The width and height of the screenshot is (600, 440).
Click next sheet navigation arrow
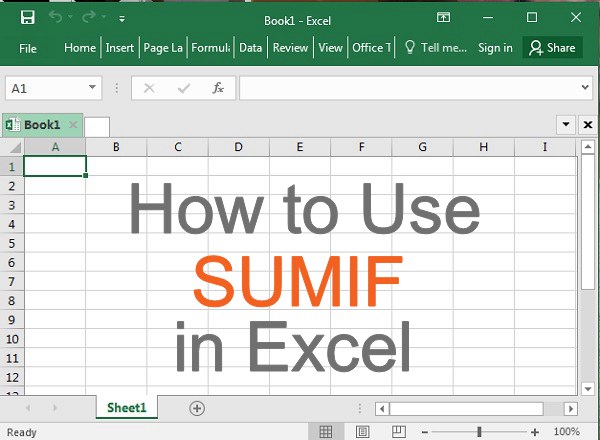55,408
